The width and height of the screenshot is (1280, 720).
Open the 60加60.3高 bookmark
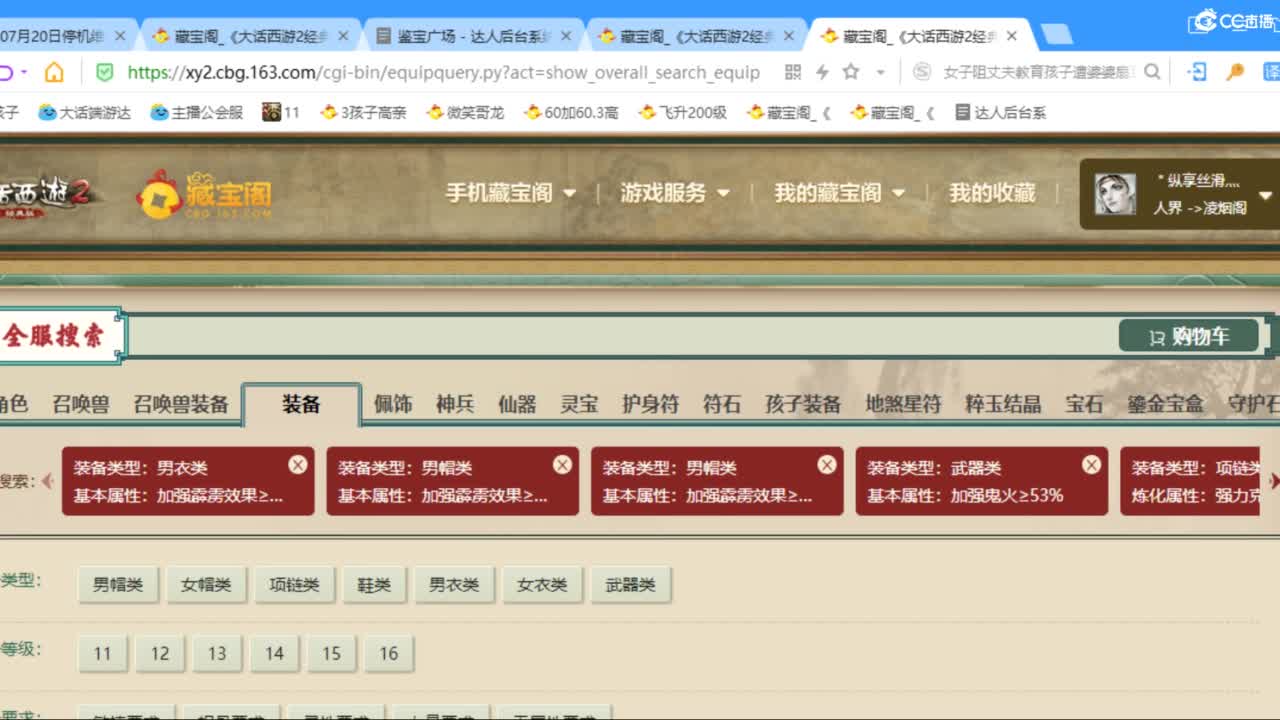(571, 112)
